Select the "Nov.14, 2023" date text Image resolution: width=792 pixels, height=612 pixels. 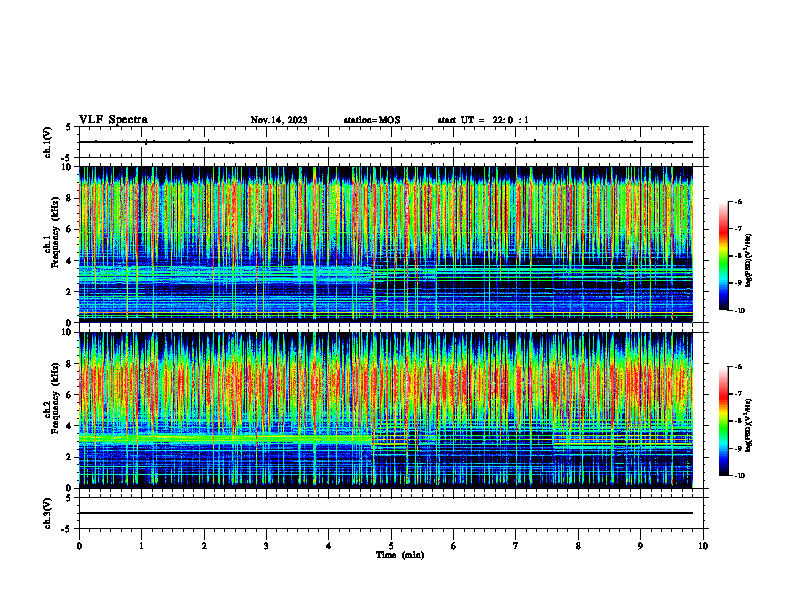(279, 120)
